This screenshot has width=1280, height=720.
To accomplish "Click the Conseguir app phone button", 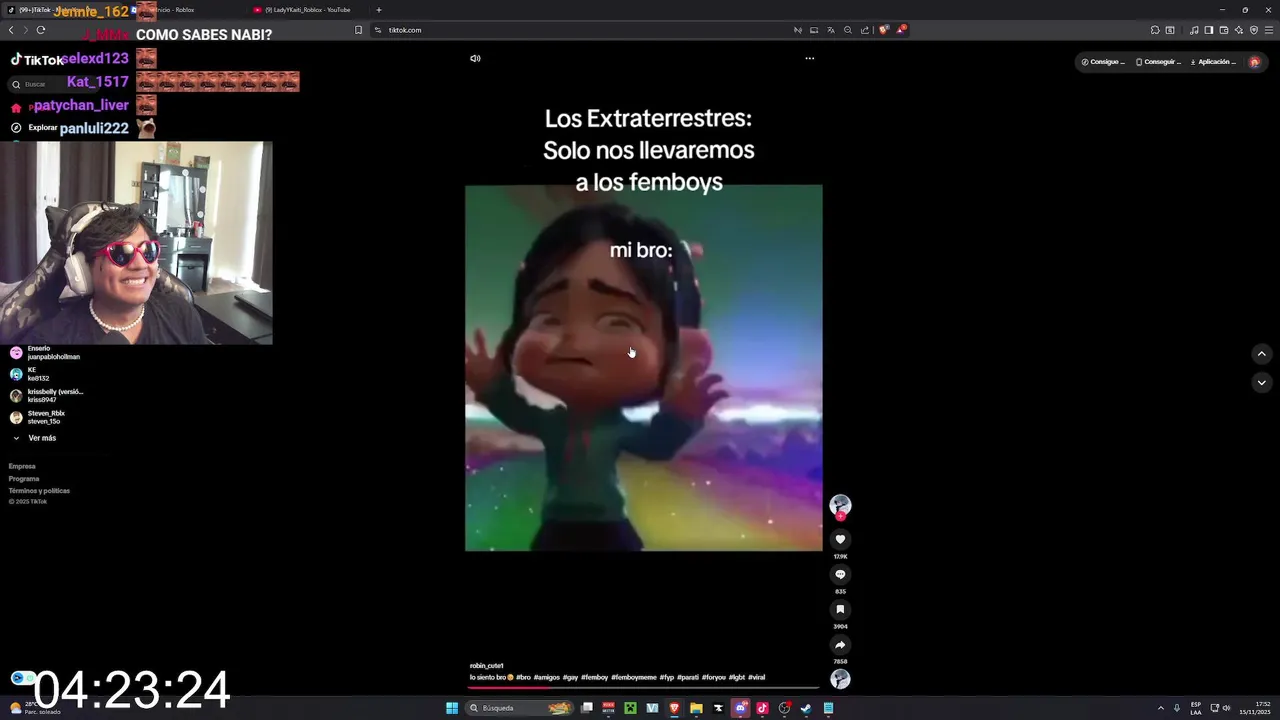I will 1158,62.
